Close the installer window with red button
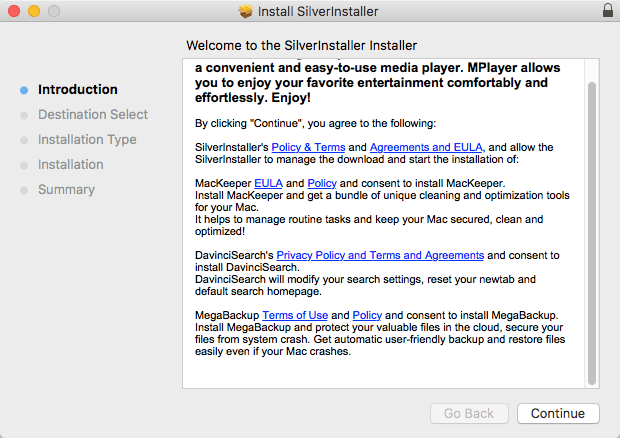This screenshot has height=438, width=620. coord(12,11)
